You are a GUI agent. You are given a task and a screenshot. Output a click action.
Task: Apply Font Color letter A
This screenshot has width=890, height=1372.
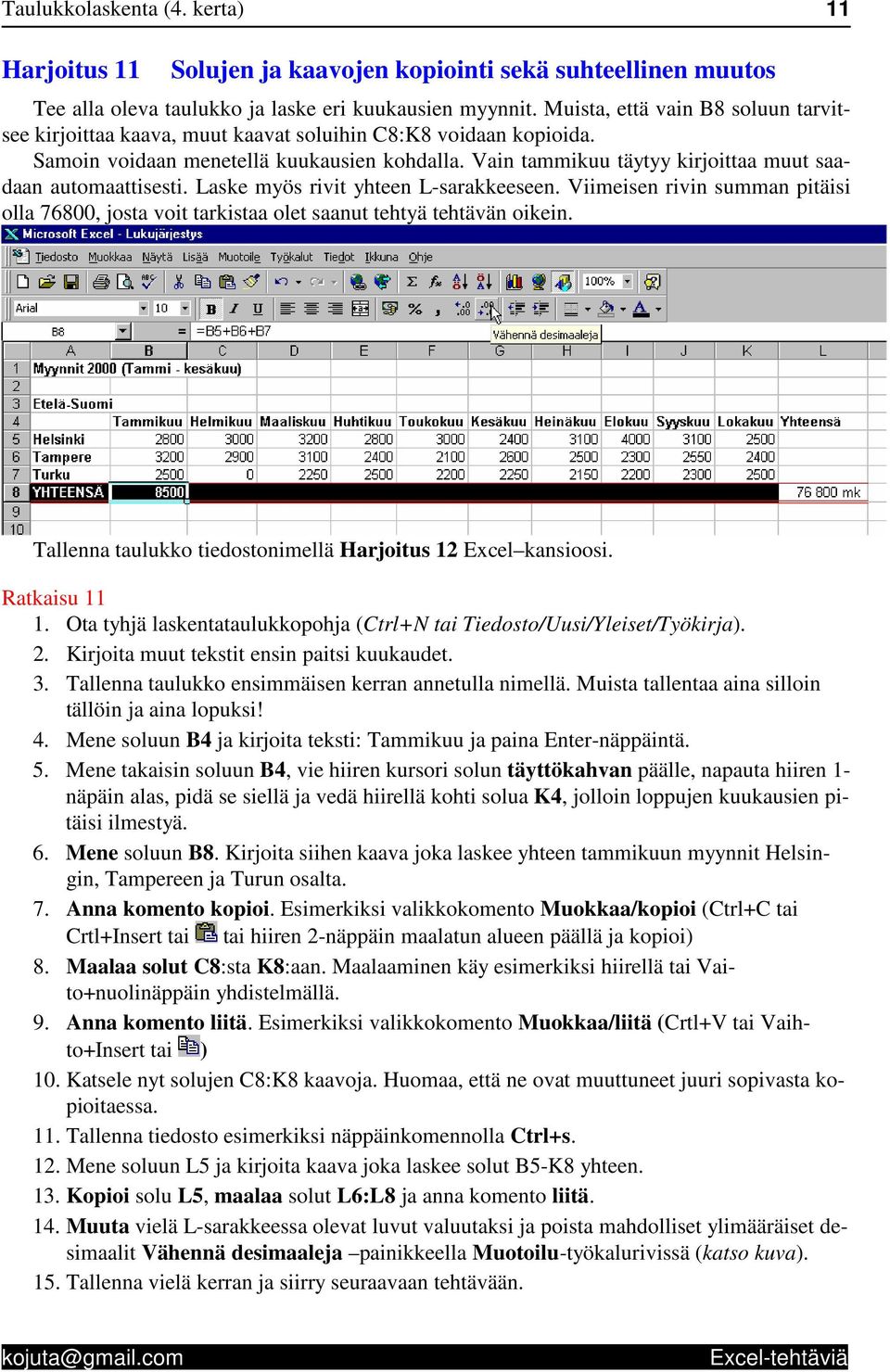click(642, 309)
